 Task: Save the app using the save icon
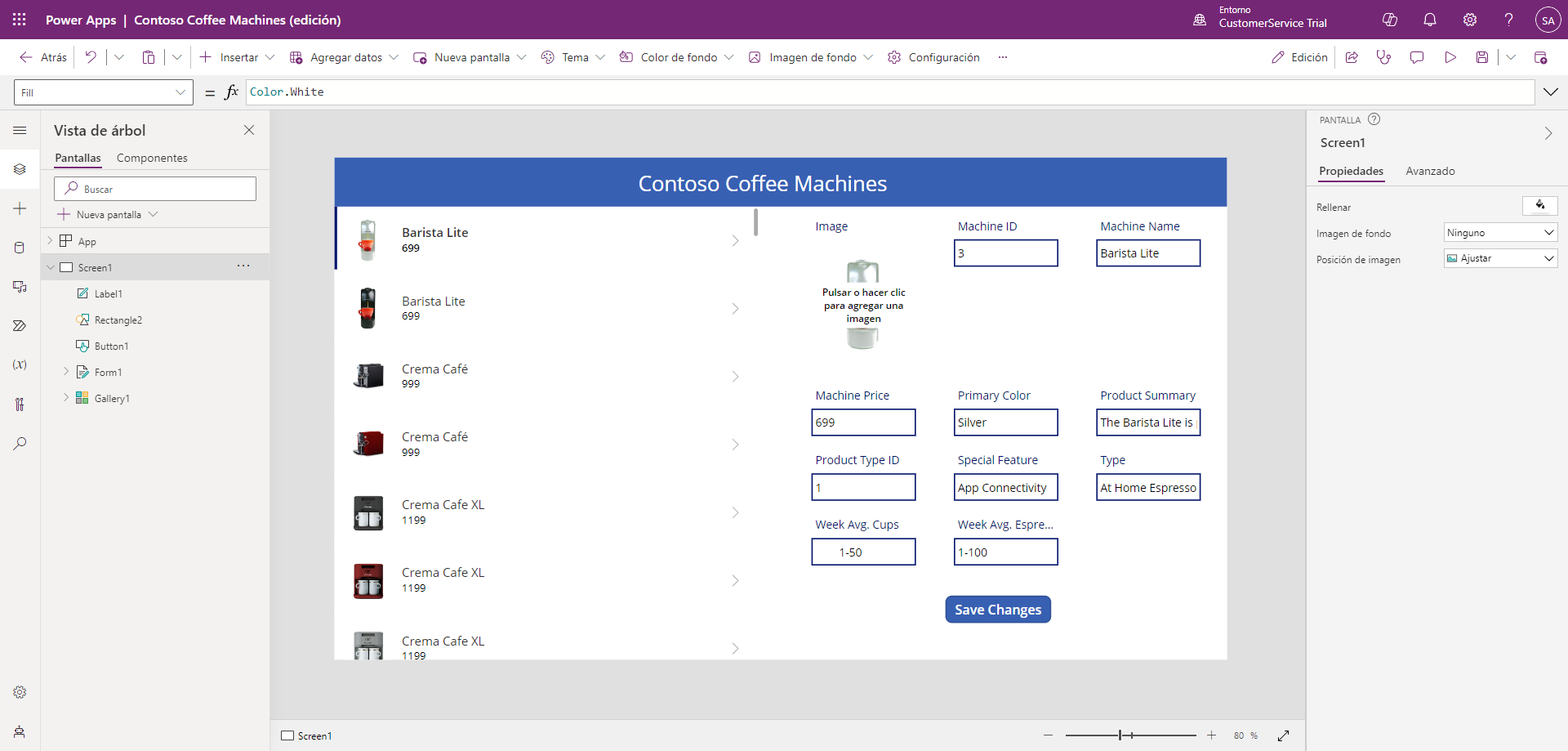pyautogui.click(x=1481, y=57)
